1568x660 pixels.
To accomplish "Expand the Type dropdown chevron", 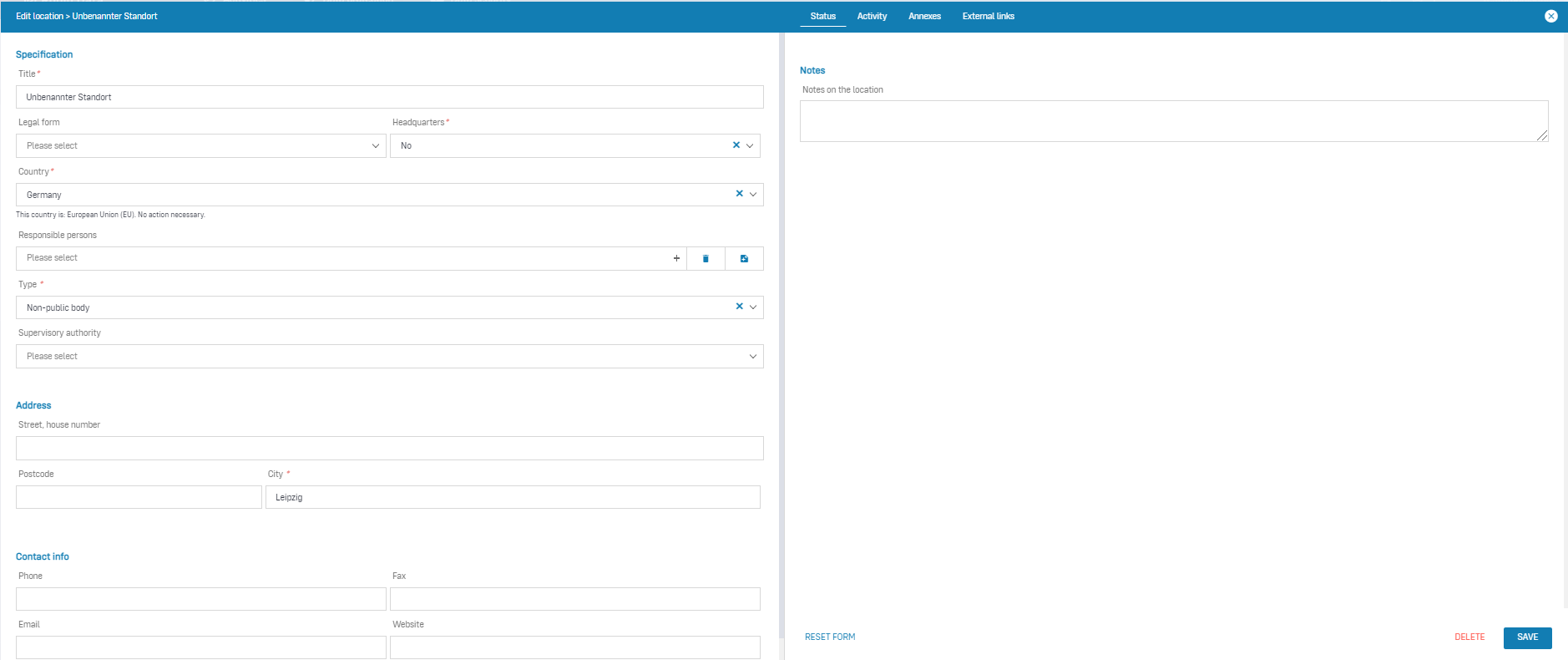I will tap(753, 307).
